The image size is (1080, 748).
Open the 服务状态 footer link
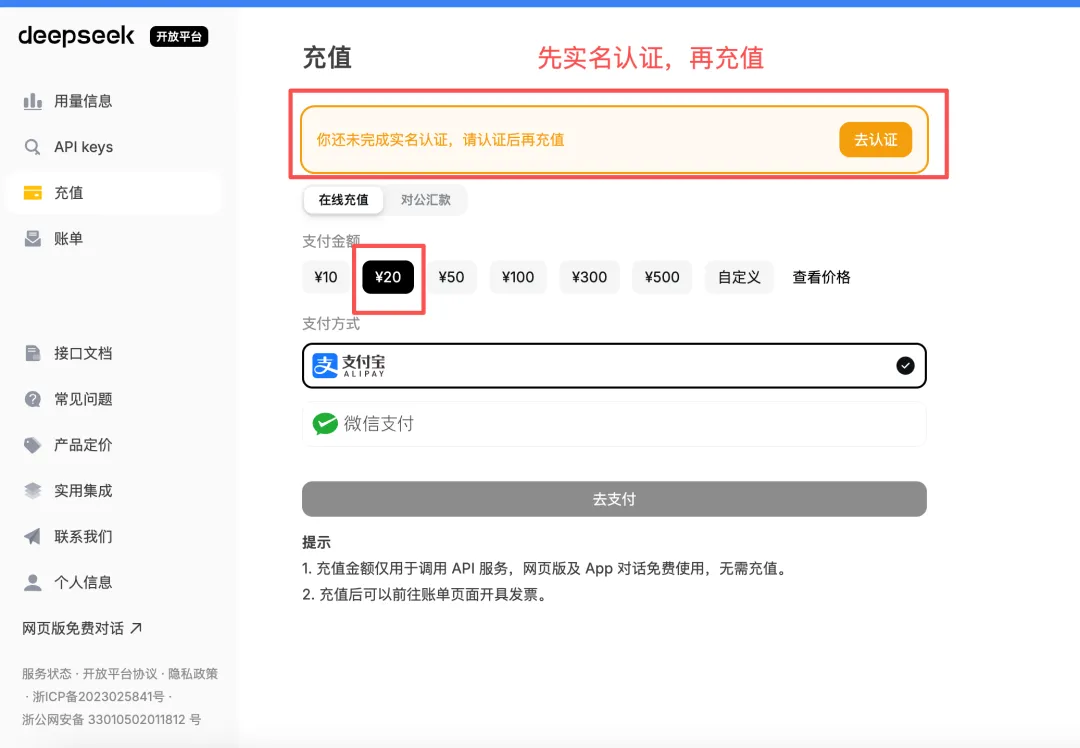click(x=47, y=674)
